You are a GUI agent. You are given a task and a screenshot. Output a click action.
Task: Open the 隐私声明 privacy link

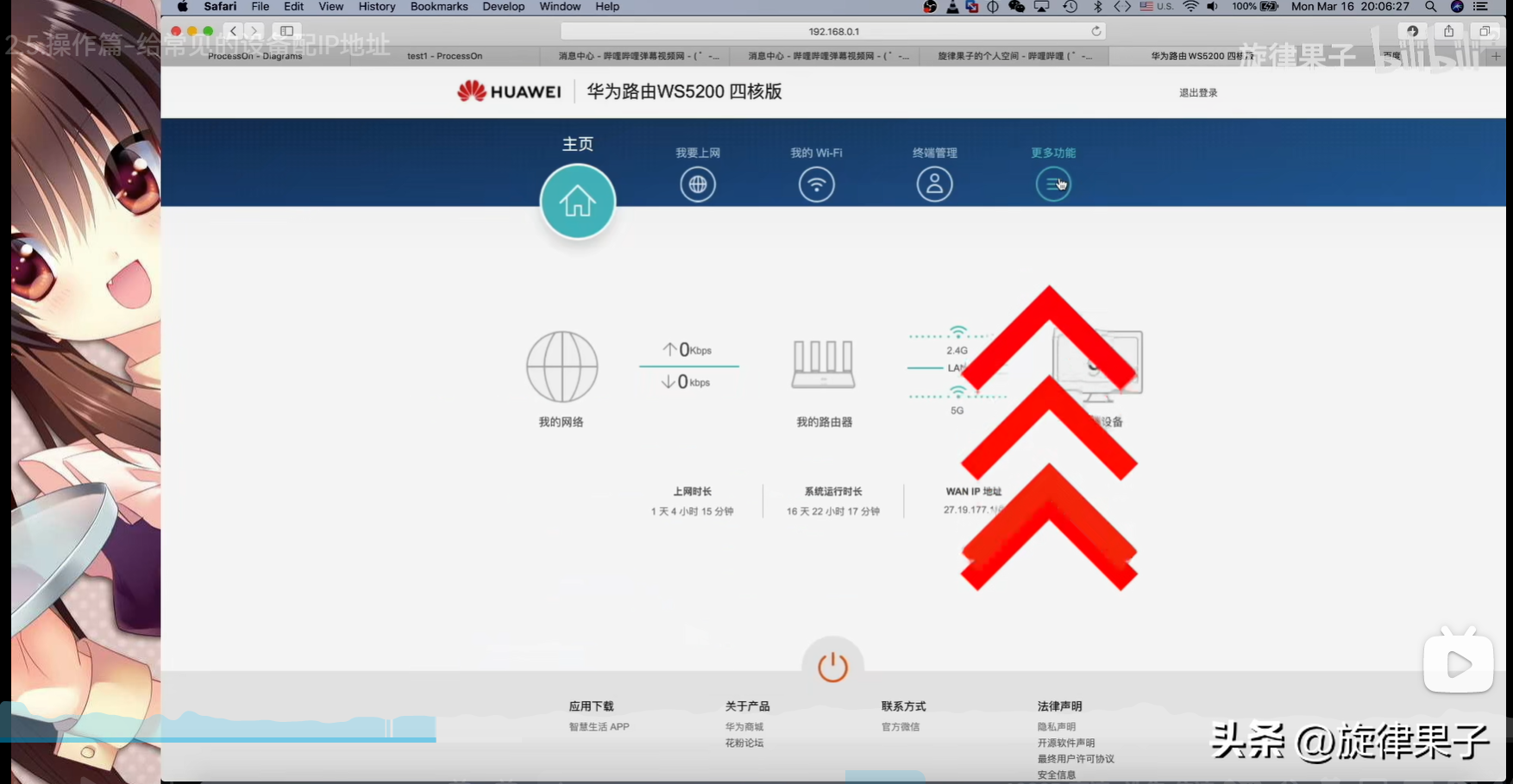1056,727
